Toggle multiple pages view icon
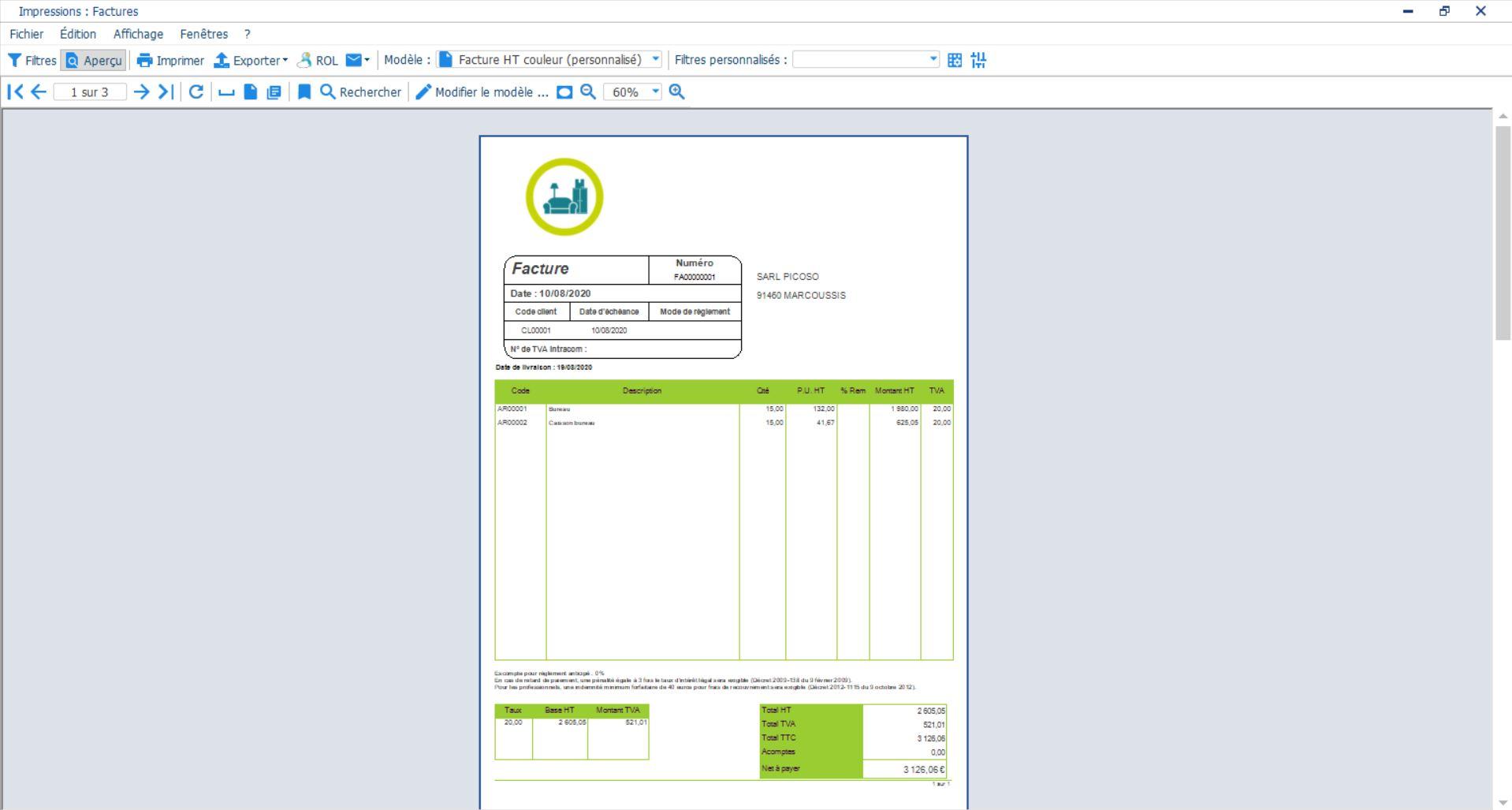 coord(274,92)
